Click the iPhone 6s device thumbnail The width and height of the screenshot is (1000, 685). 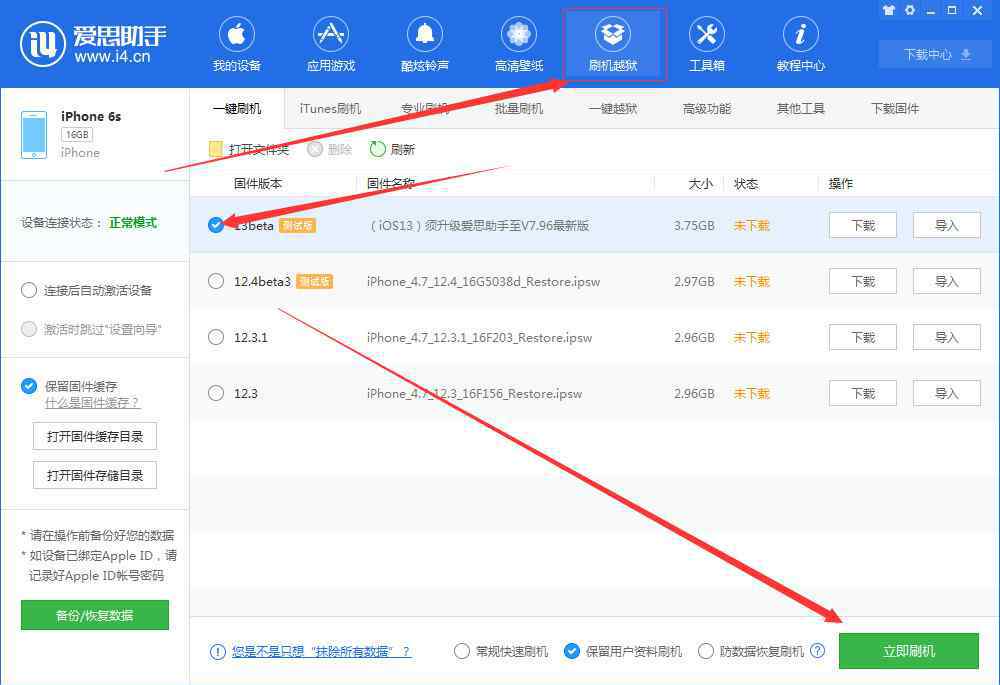[x=34, y=135]
